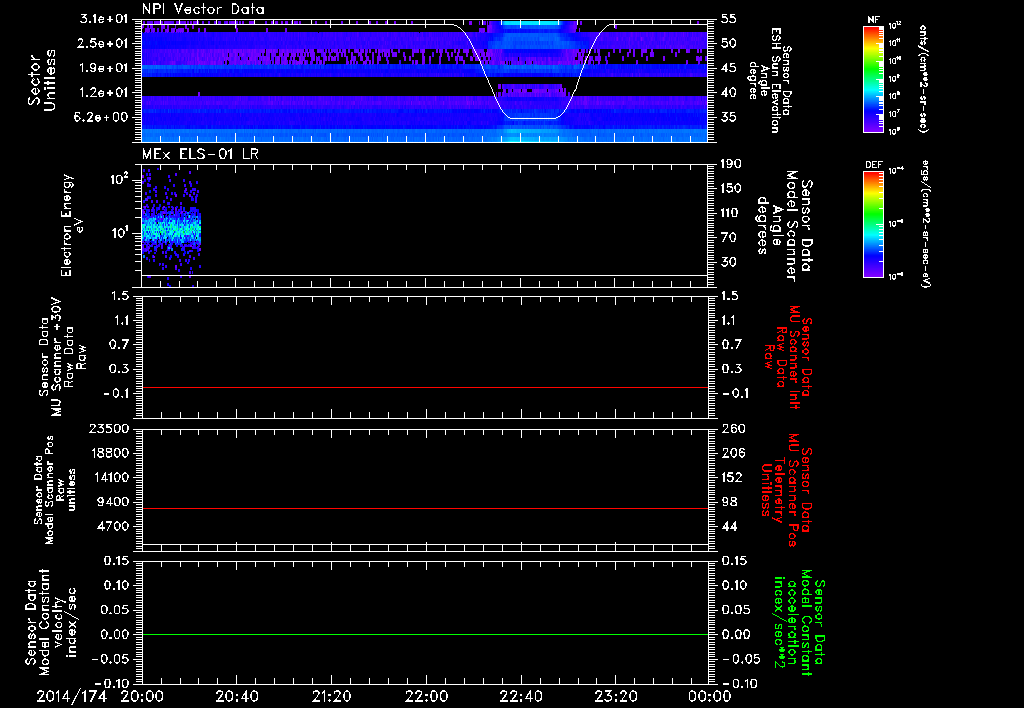Click the 22:00 time axis label
The height and width of the screenshot is (708, 1024).
[426, 697]
